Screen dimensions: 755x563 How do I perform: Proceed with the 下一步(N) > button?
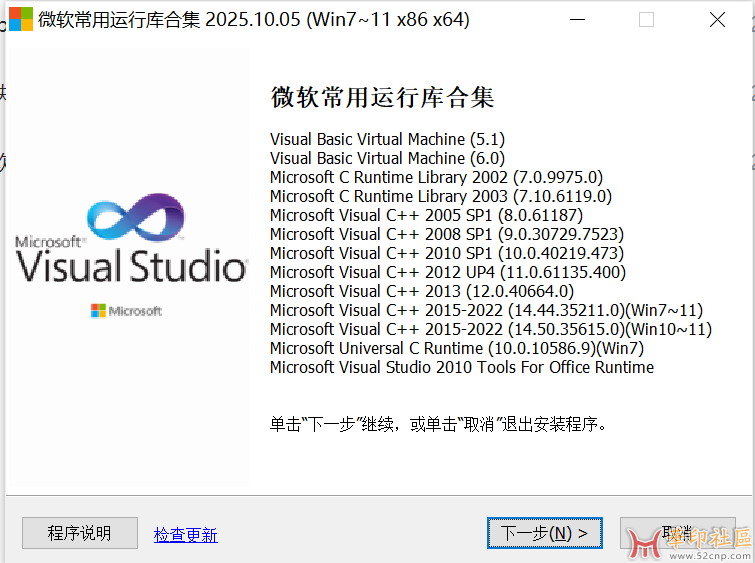tap(544, 533)
